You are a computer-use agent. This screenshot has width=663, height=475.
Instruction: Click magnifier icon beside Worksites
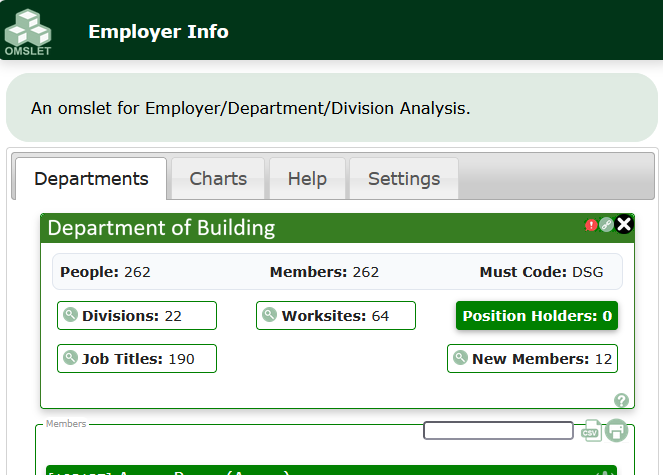(x=270, y=315)
